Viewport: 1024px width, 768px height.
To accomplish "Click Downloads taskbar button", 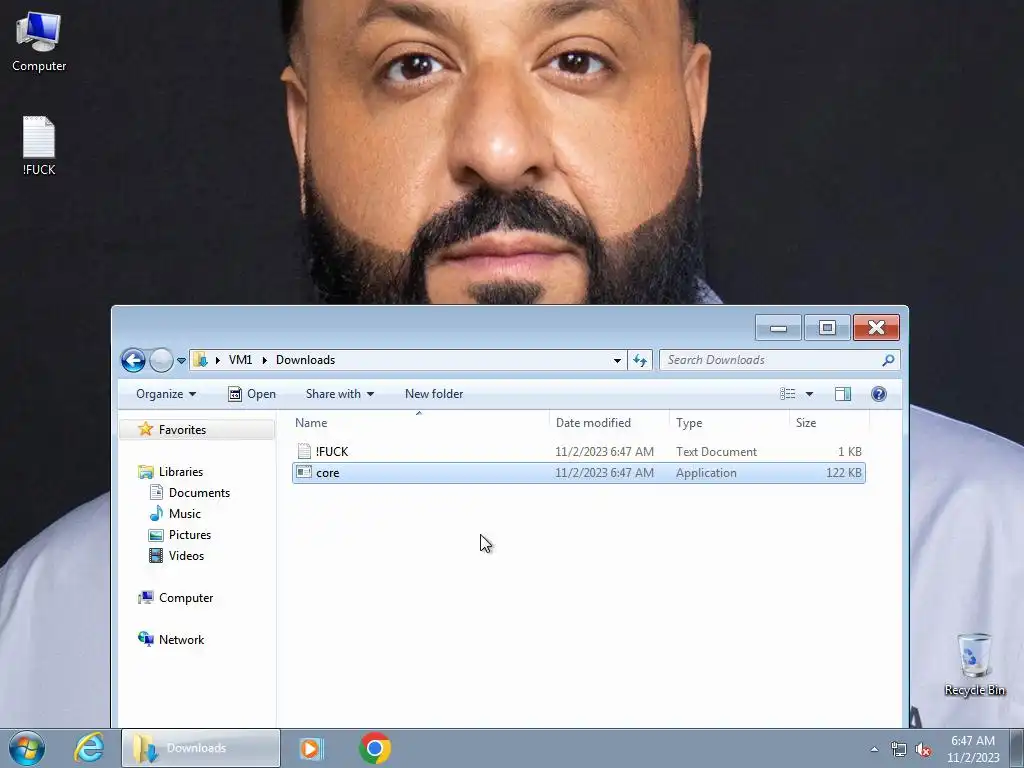I will [200, 748].
